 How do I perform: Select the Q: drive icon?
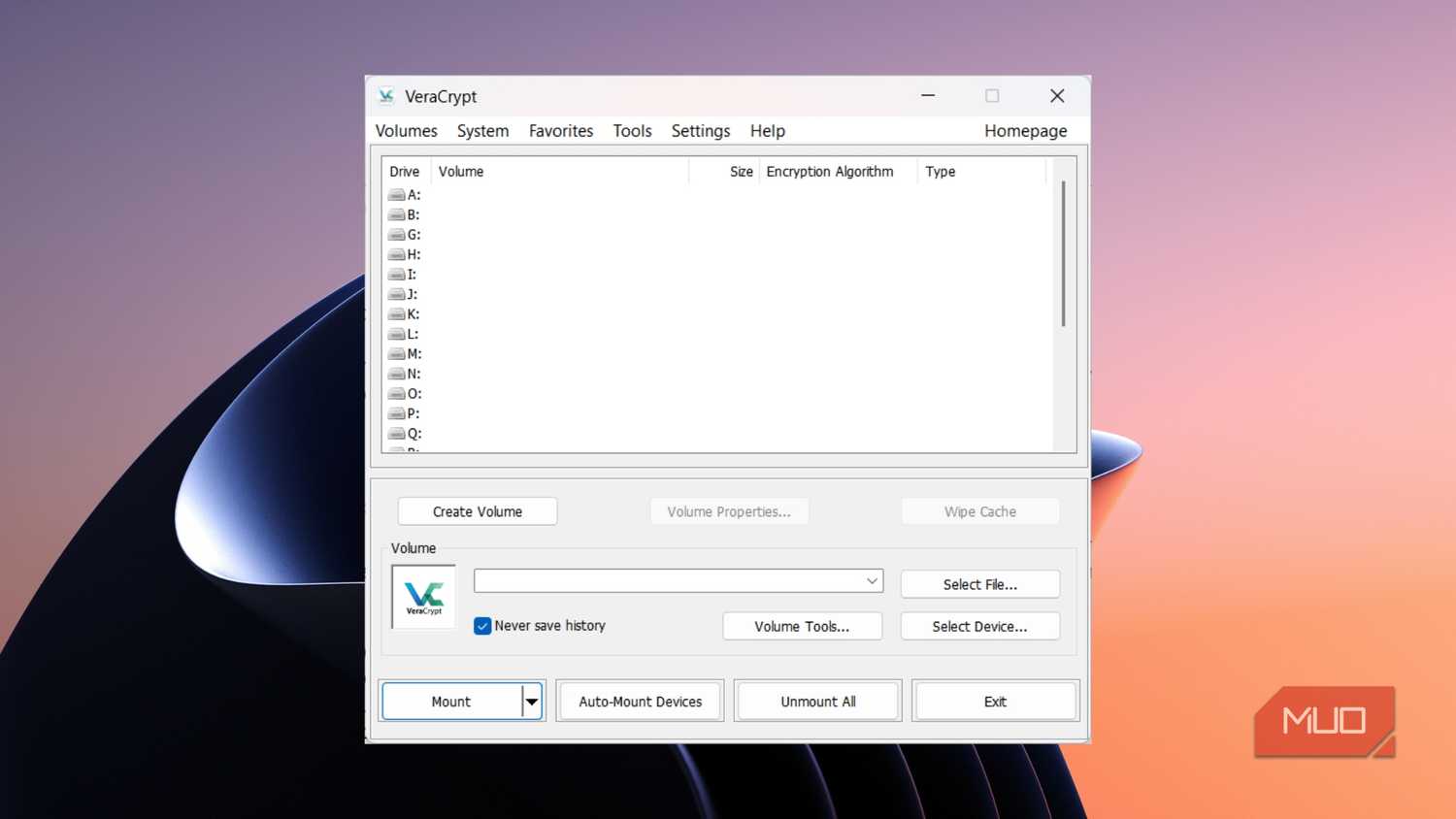[397, 434]
